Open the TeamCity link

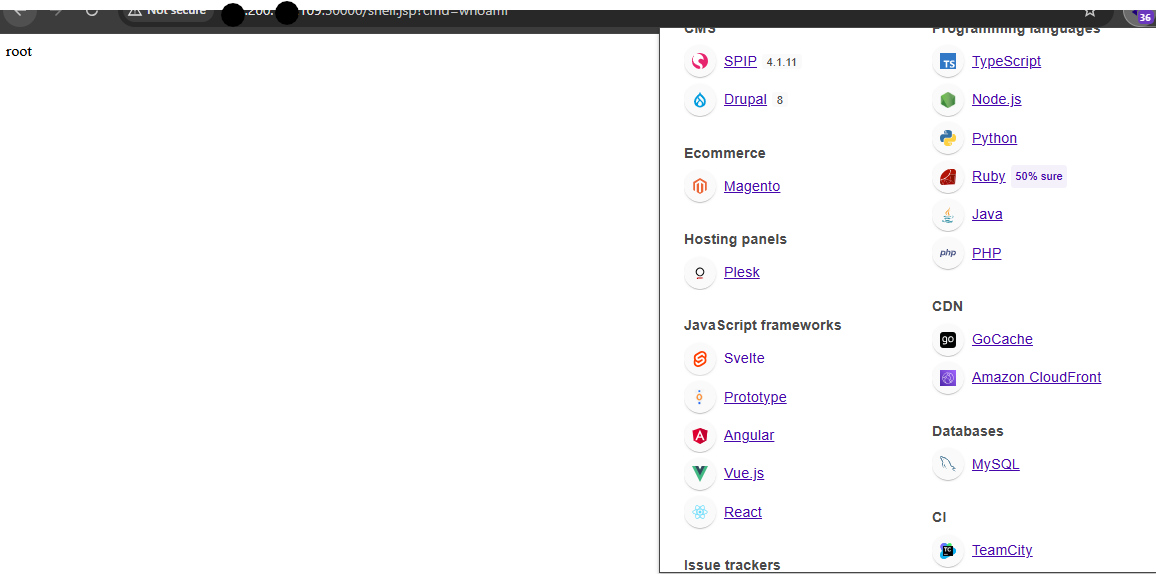(x=1002, y=550)
